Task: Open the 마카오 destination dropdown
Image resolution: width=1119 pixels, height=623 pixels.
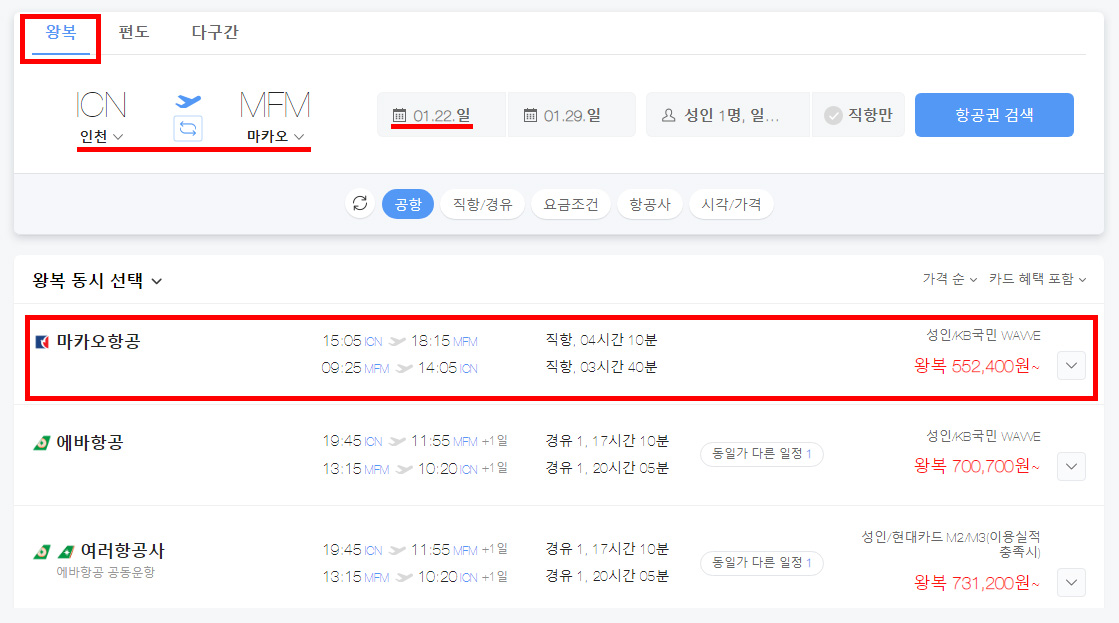Action: coord(275,136)
